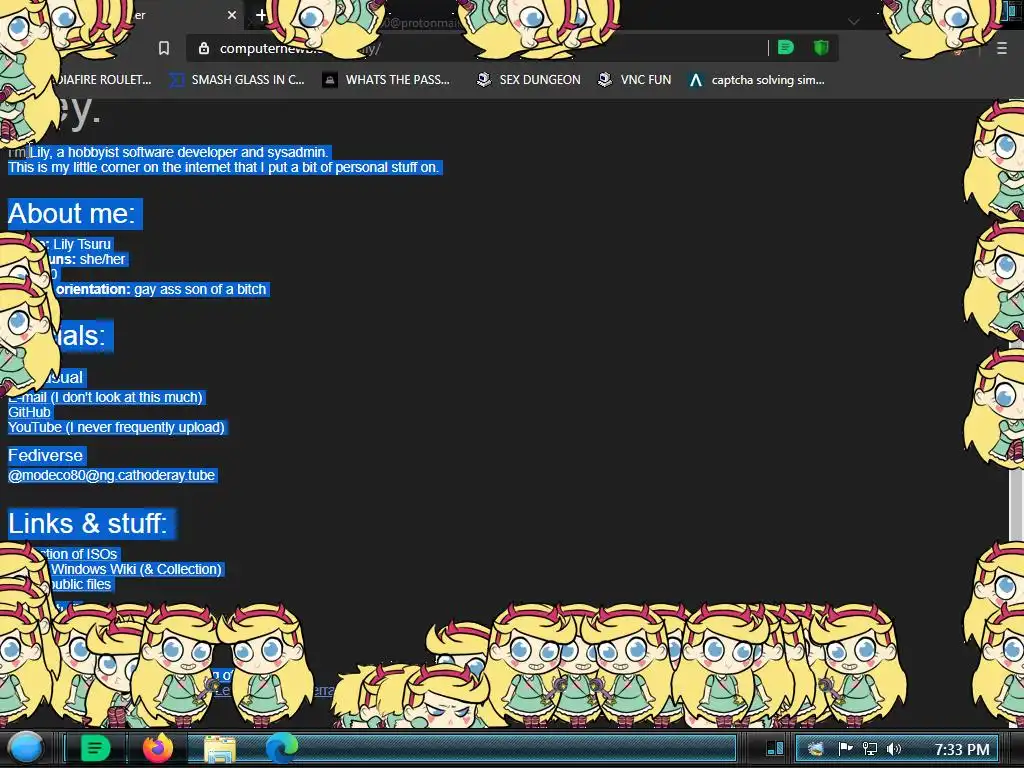Open the YouTube link
Viewport: 1024px width, 768px height.
click(116, 427)
